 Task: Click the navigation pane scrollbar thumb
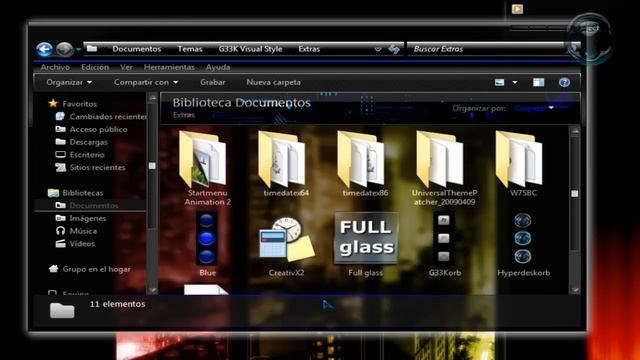pos(152,166)
